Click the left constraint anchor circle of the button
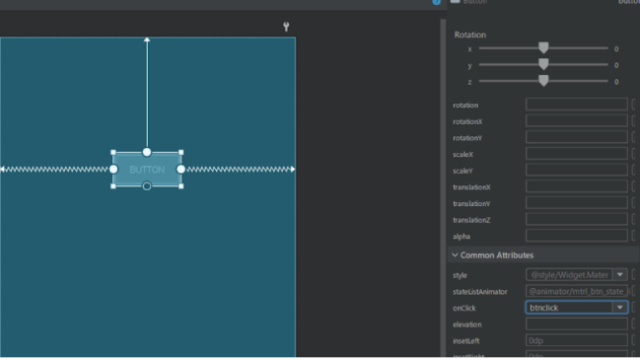Screen dimensions: 640x360 click(113, 169)
